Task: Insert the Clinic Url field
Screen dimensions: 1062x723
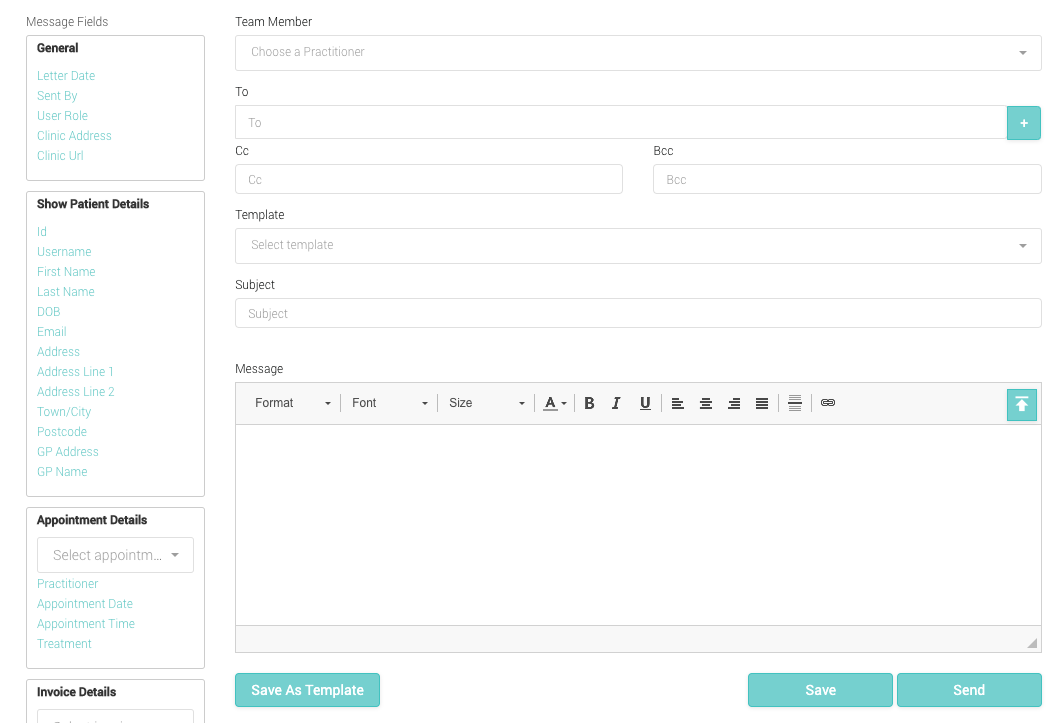Action: (60, 156)
